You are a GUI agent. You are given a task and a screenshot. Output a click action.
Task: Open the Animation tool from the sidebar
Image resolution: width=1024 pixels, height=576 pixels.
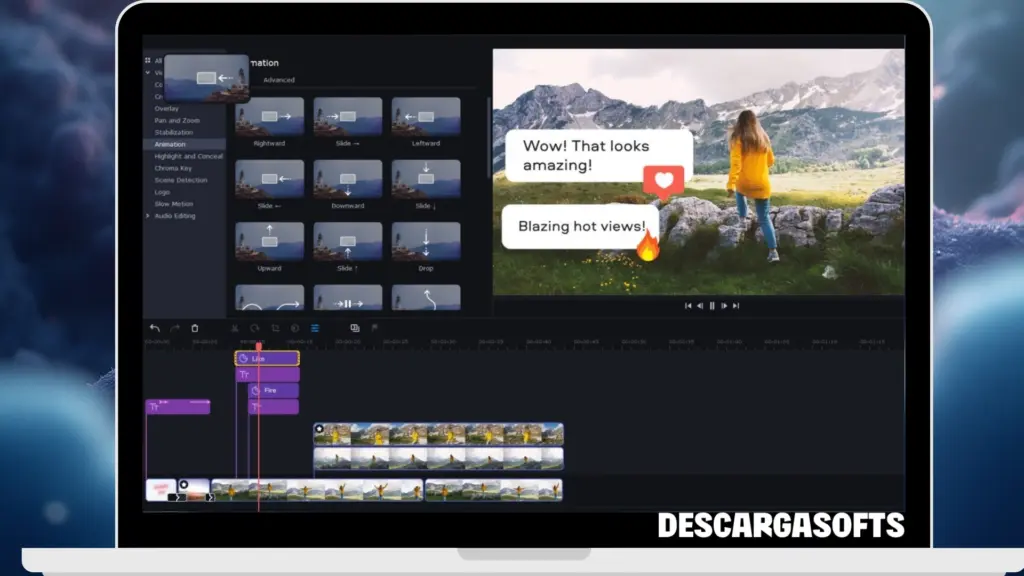170,144
